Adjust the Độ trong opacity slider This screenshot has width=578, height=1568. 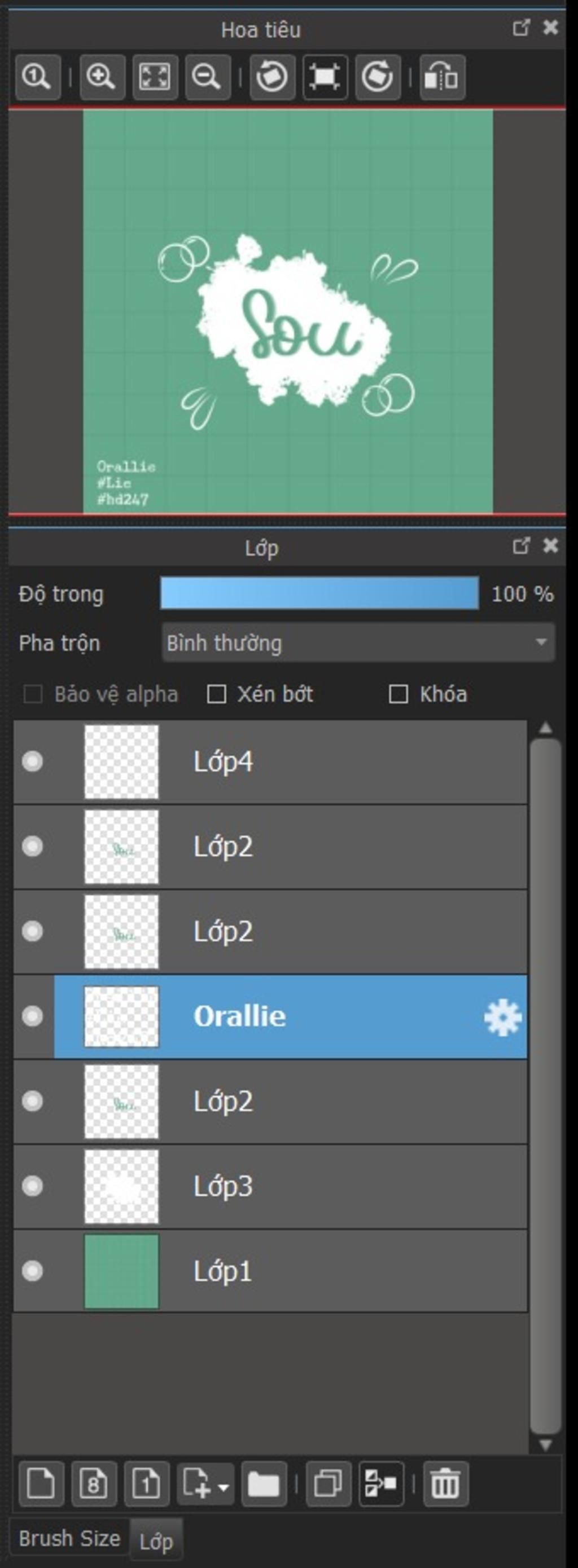[319, 593]
